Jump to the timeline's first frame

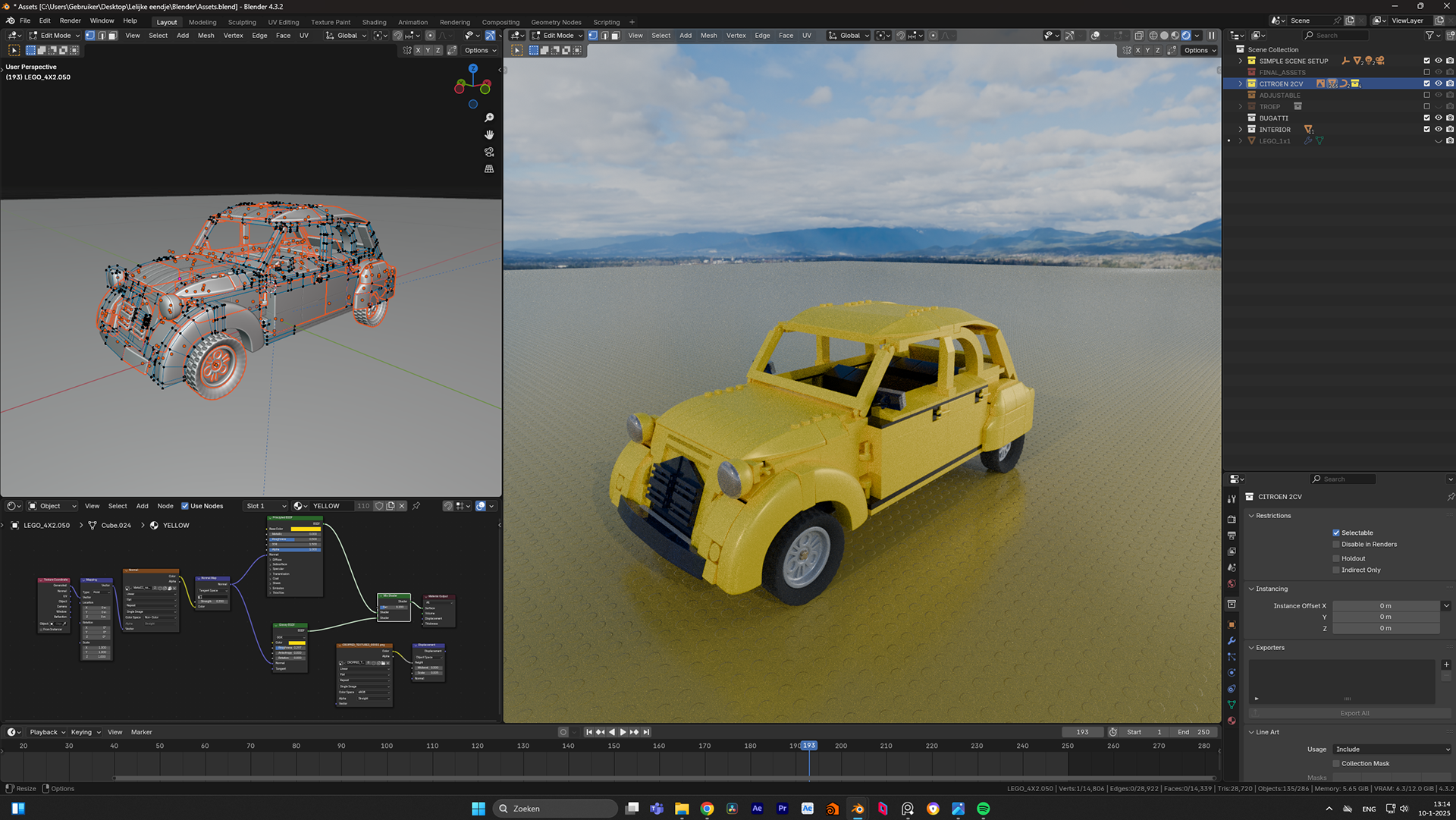(x=589, y=732)
